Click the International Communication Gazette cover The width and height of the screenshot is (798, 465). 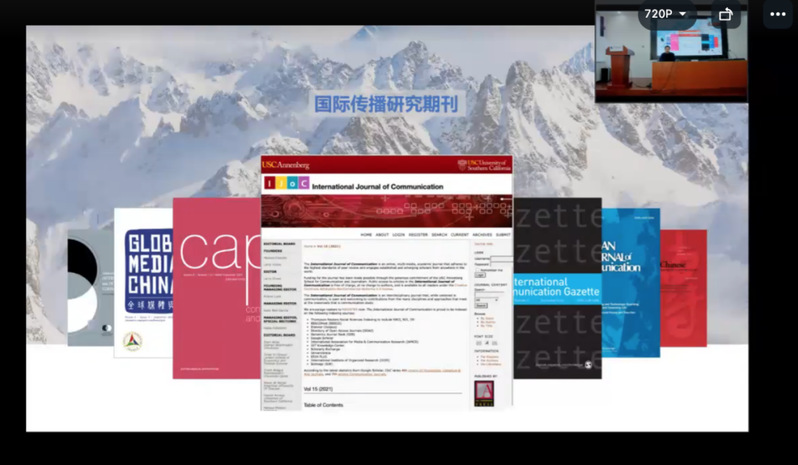click(x=557, y=288)
